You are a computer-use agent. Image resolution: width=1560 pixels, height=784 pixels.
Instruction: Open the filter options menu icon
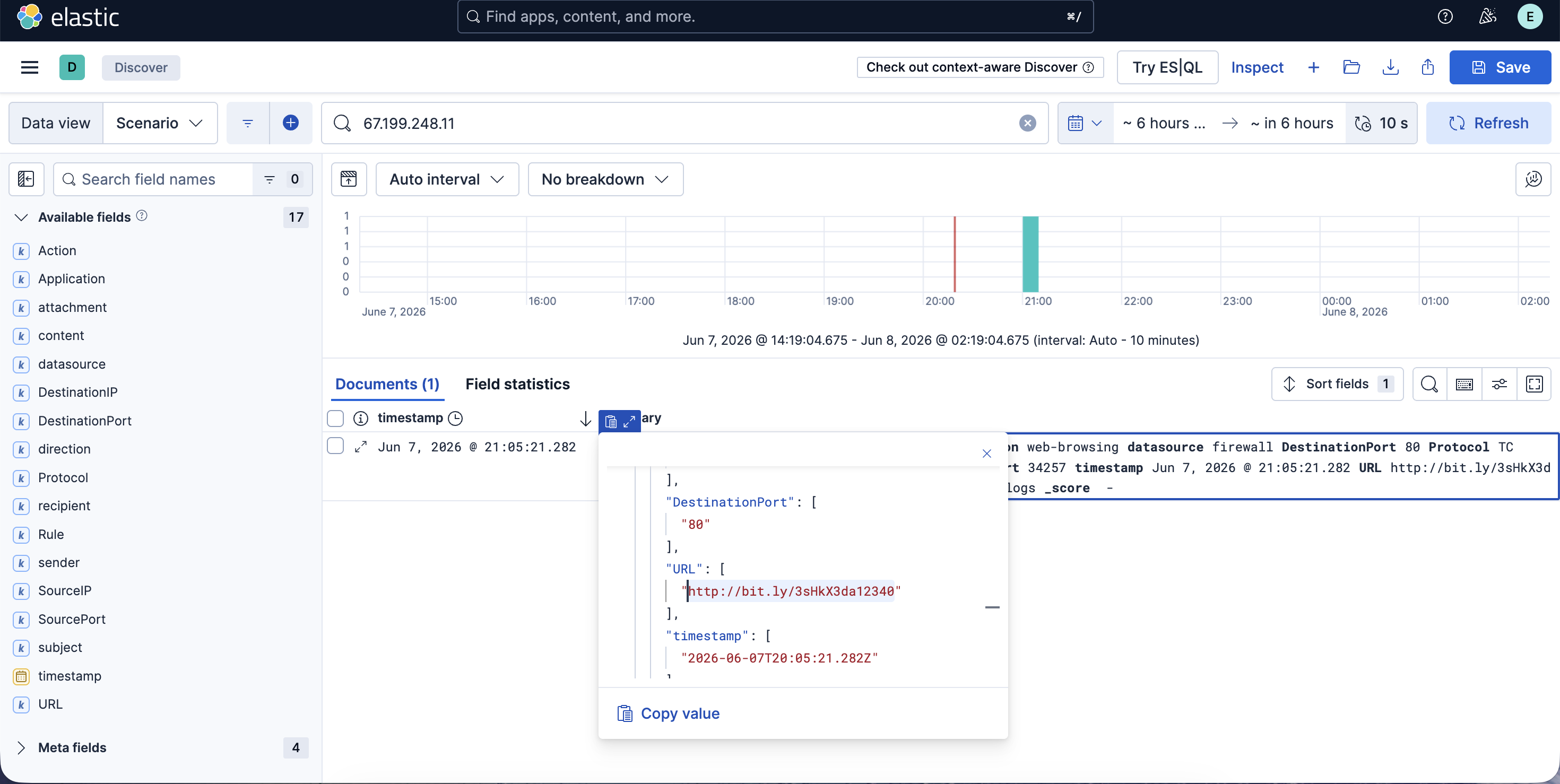pyautogui.click(x=248, y=123)
